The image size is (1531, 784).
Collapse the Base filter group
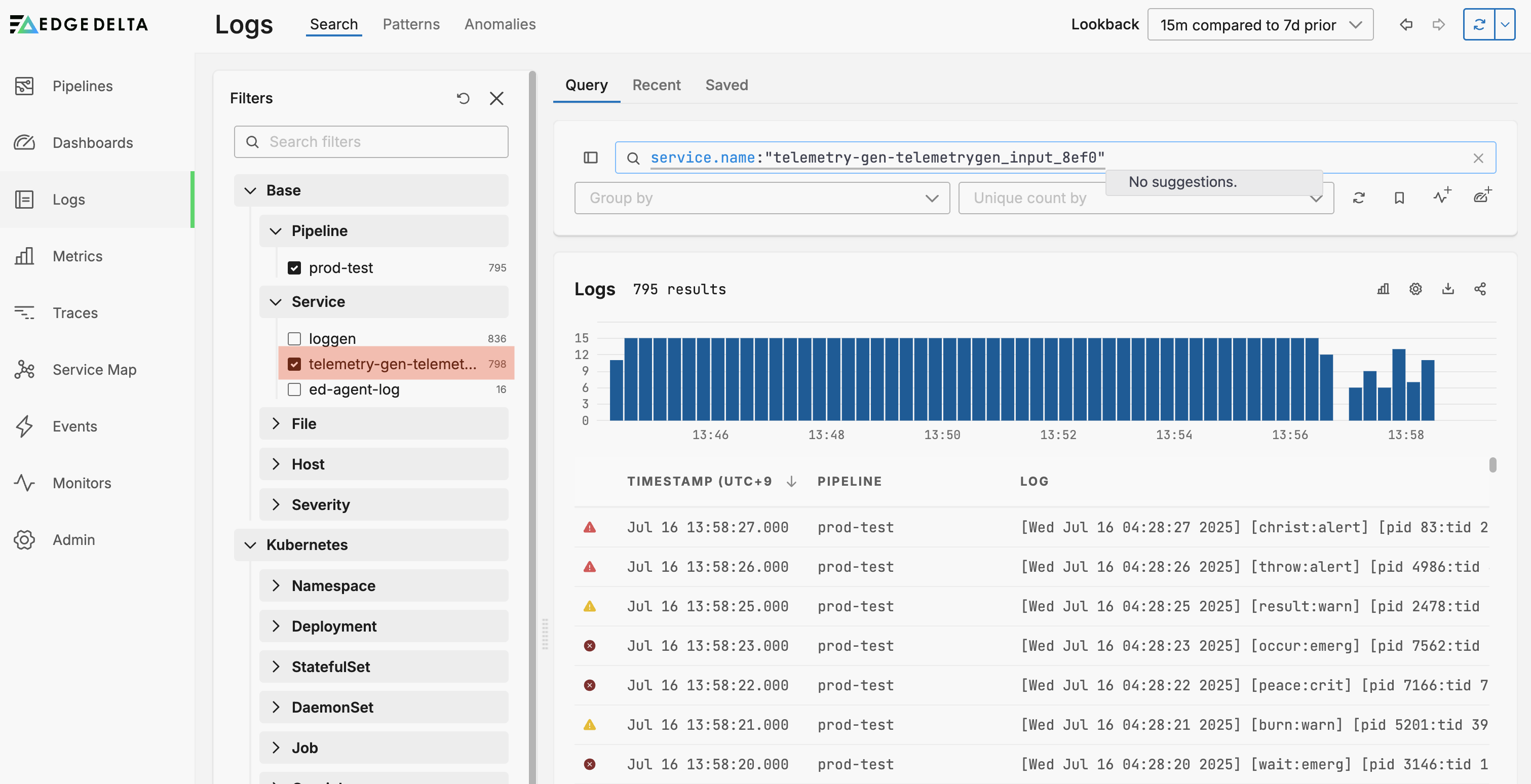coord(371,190)
